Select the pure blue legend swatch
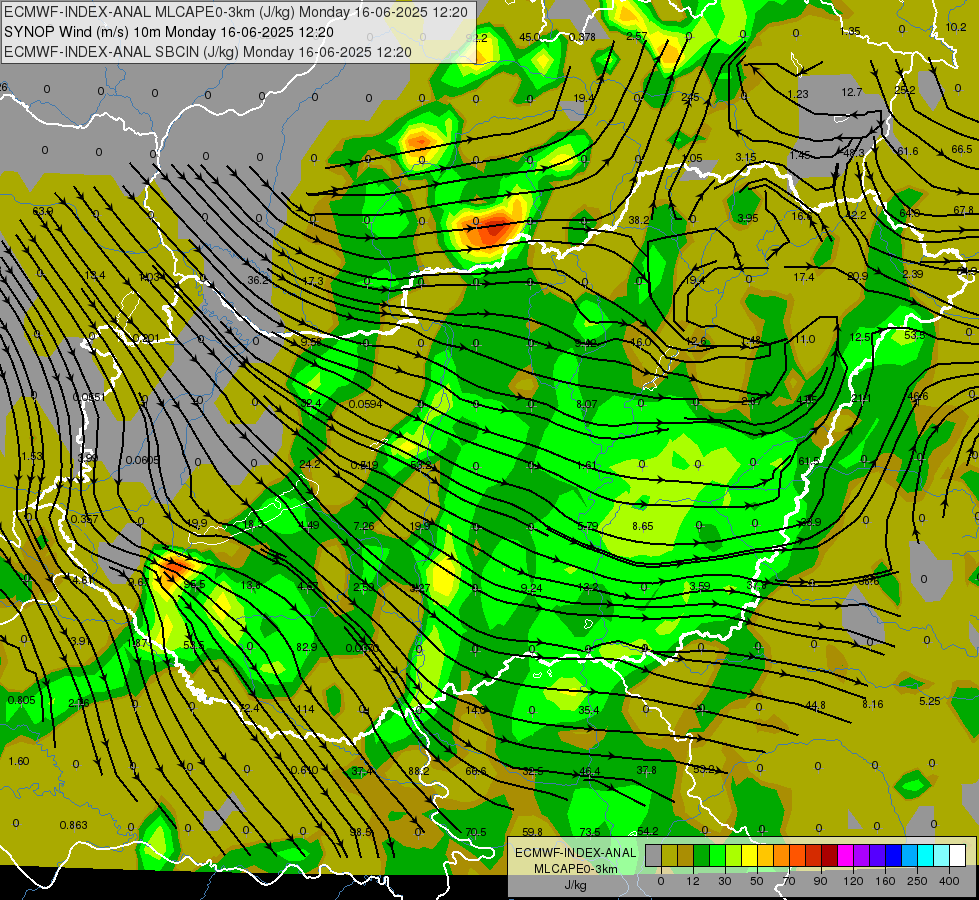This screenshot has width=979, height=900. 893,855
